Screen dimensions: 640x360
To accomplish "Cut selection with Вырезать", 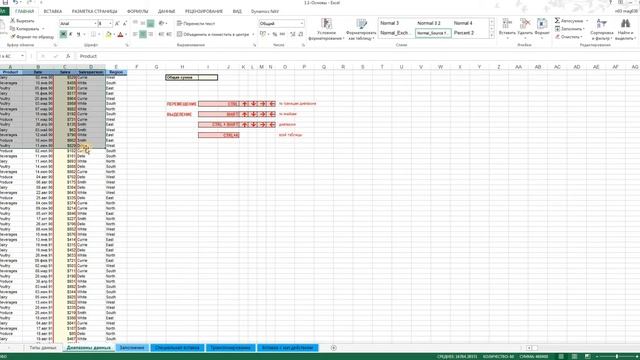I will point(22,20).
